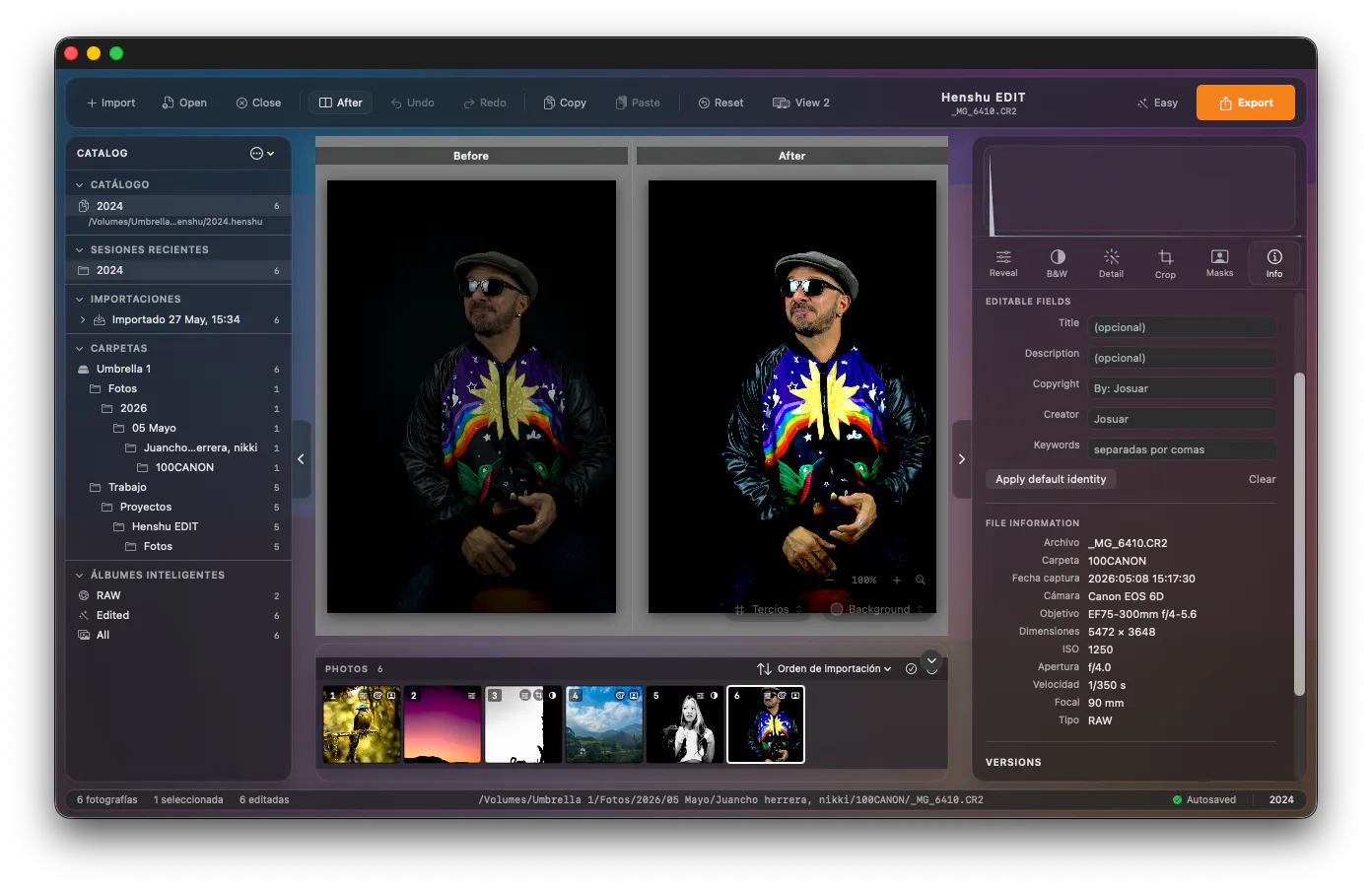Click the magnifier fit icon
The image size is (1372, 891).
(x=921, y=581)
